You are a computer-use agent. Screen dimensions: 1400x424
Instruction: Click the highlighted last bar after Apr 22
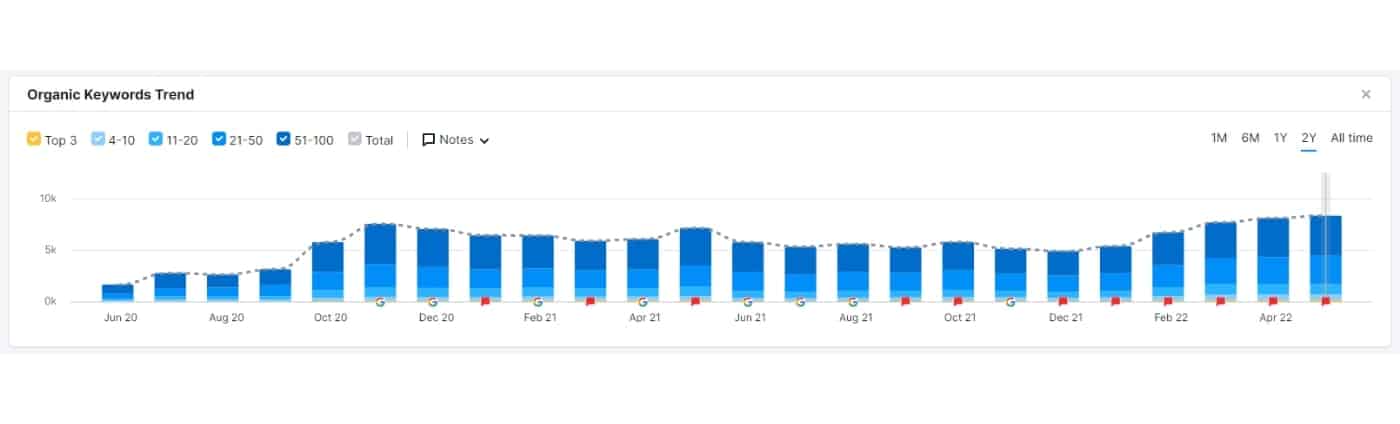[x=1325, y=259]
